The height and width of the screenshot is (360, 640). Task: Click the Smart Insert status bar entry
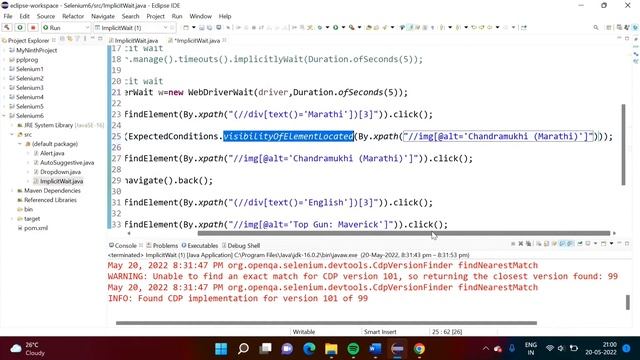(x=380, y=332)
